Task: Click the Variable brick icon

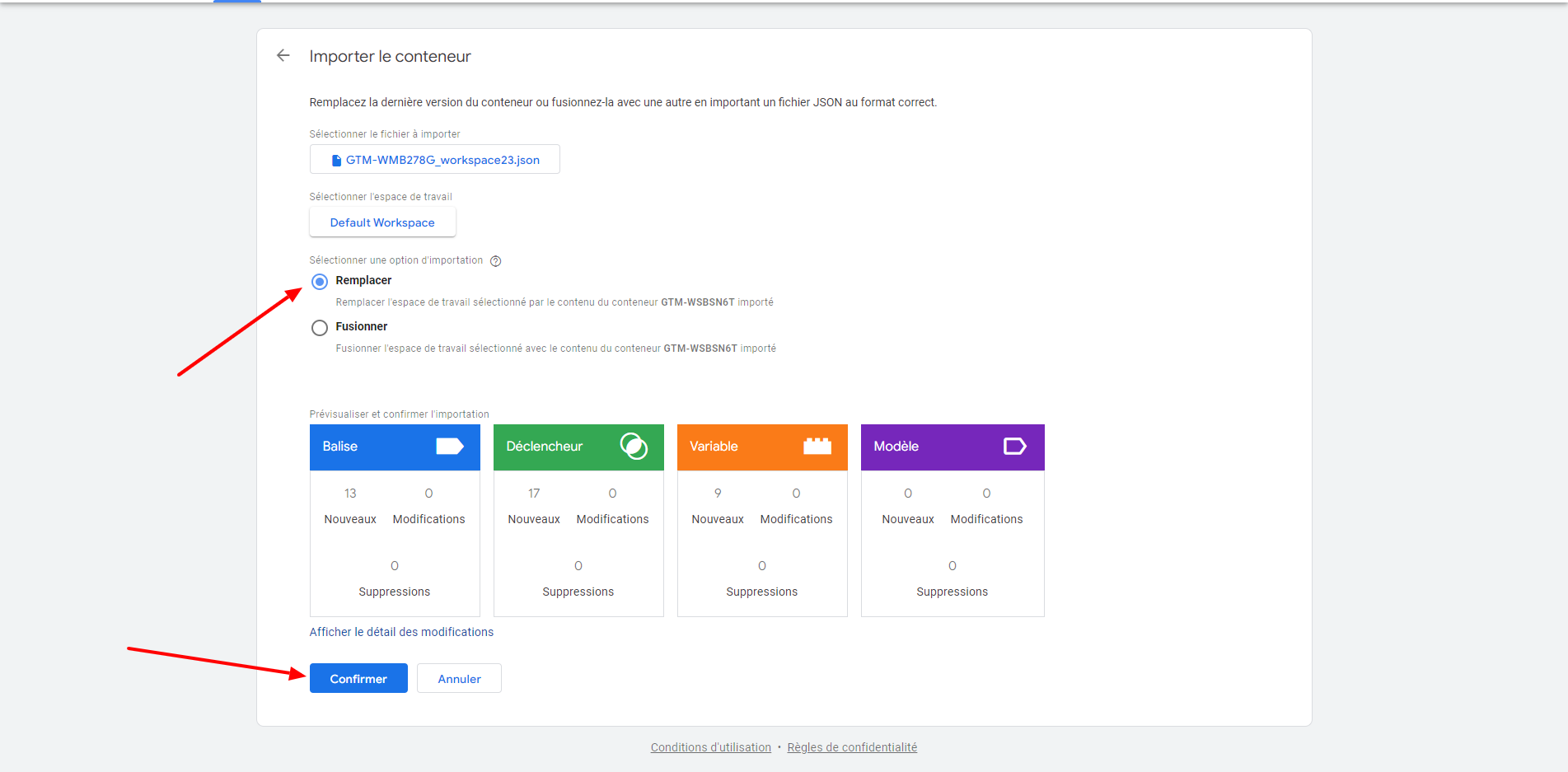Action: click(817, 447)
